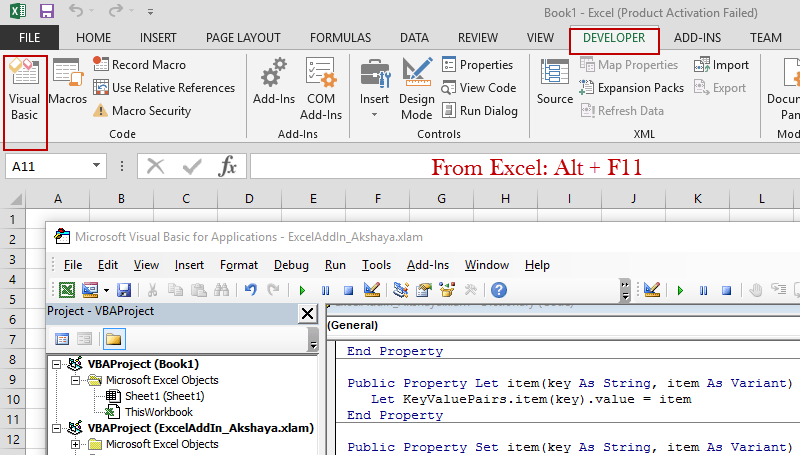The width and height of the screenshot is (800, 455).
Task: Collapse VBAProject (Book1) node
Action: 57,364
